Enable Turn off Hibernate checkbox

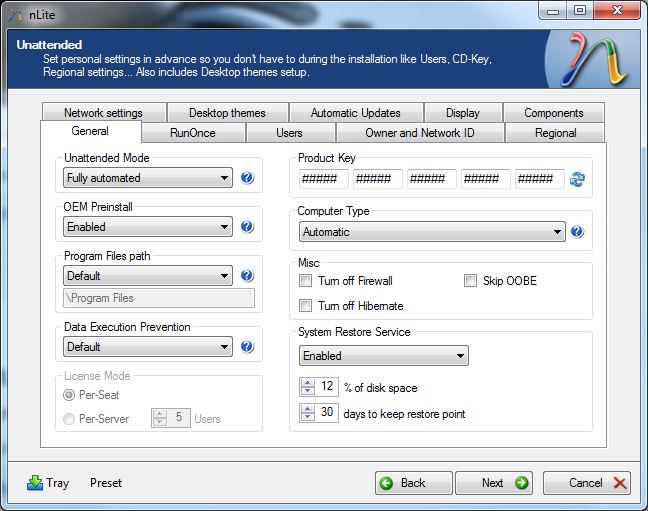pyautogui.click(x=305, y=306)
